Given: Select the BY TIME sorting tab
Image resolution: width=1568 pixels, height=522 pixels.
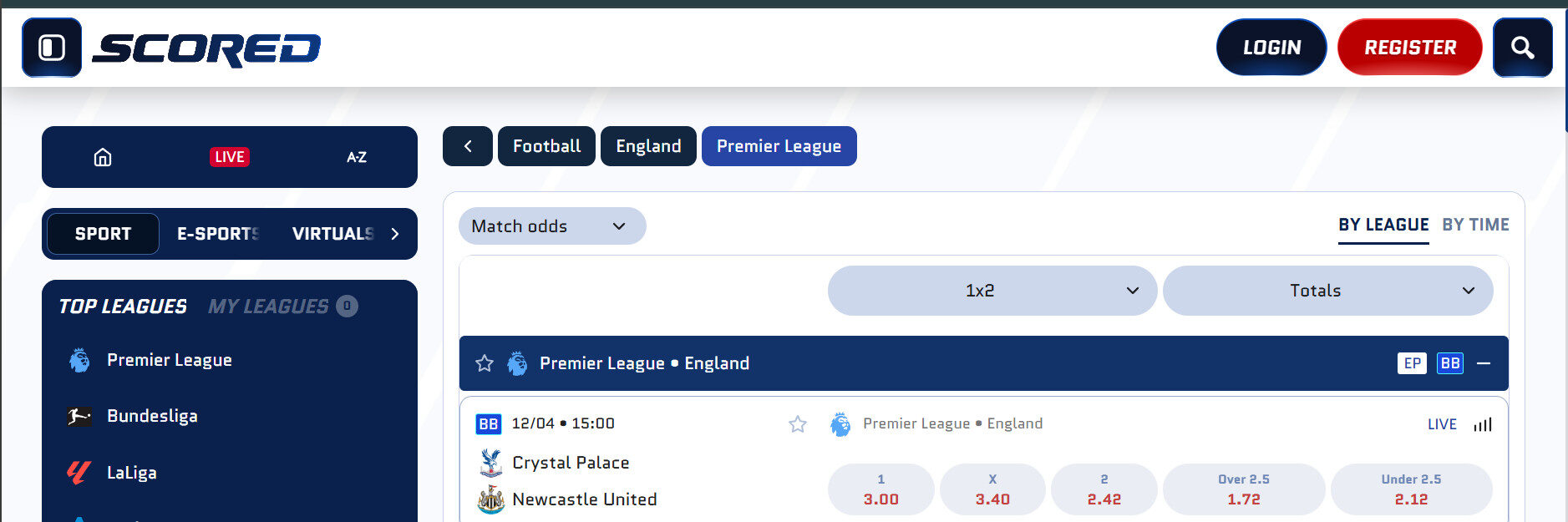Looking at the screenshot, I should tap(1475, 225).
